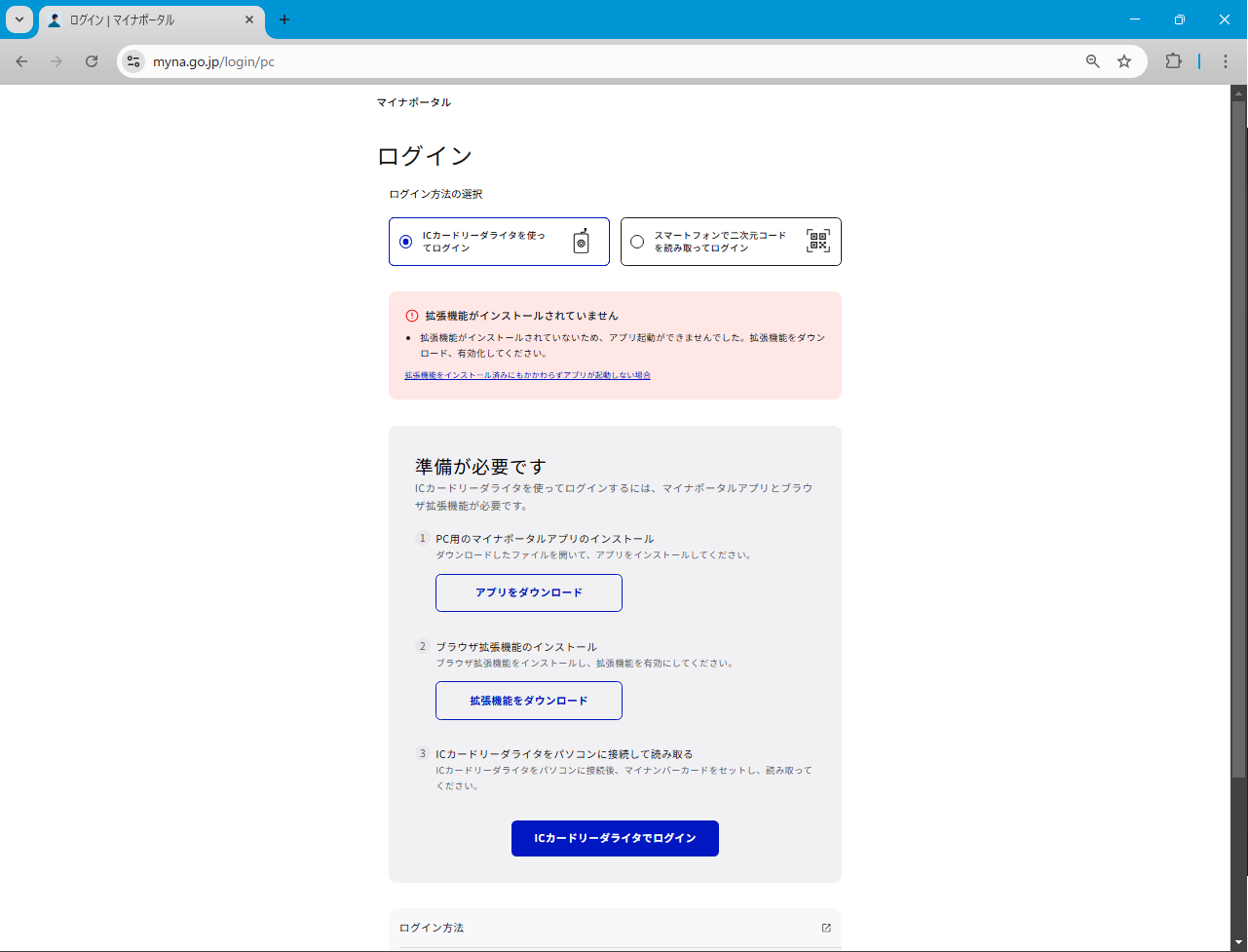Screen dimensions: 1248x952
Task: Switch to ログイン | マイナポータル tab
Action: click(146, 19)
